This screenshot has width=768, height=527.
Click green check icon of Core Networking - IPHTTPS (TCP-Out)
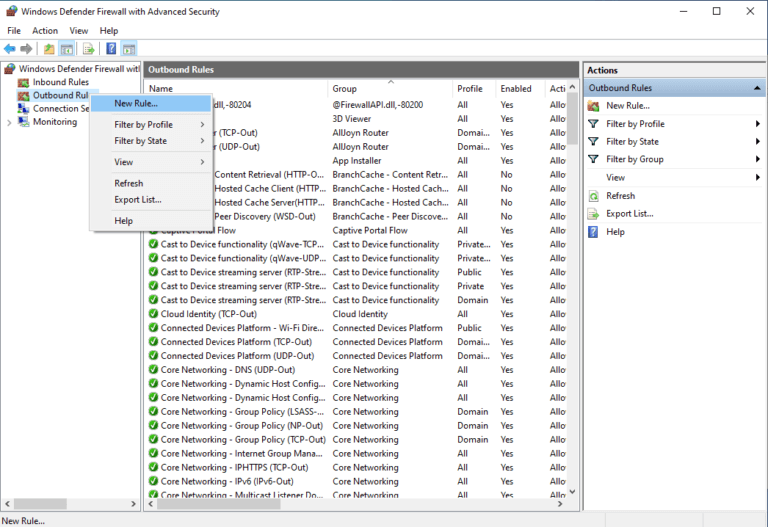click(x=153, y=467)
